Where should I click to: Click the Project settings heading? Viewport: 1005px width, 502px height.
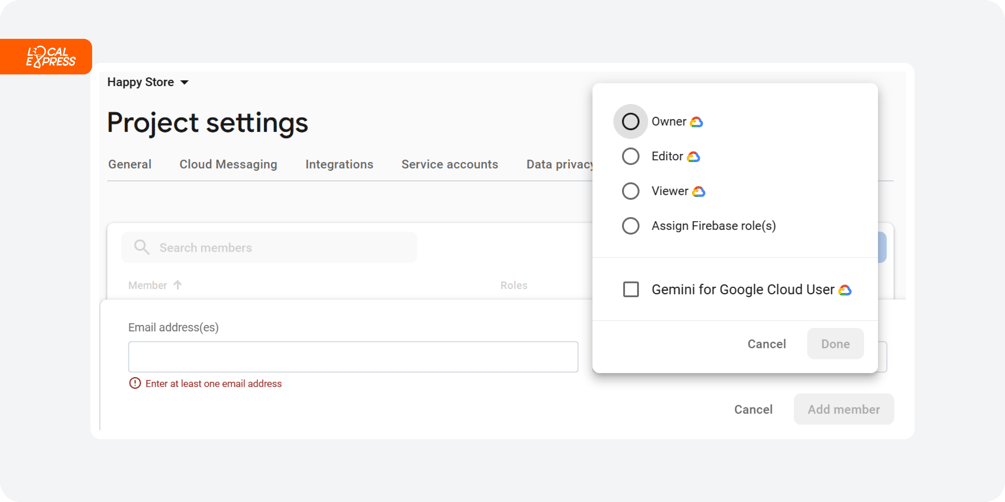208,122
